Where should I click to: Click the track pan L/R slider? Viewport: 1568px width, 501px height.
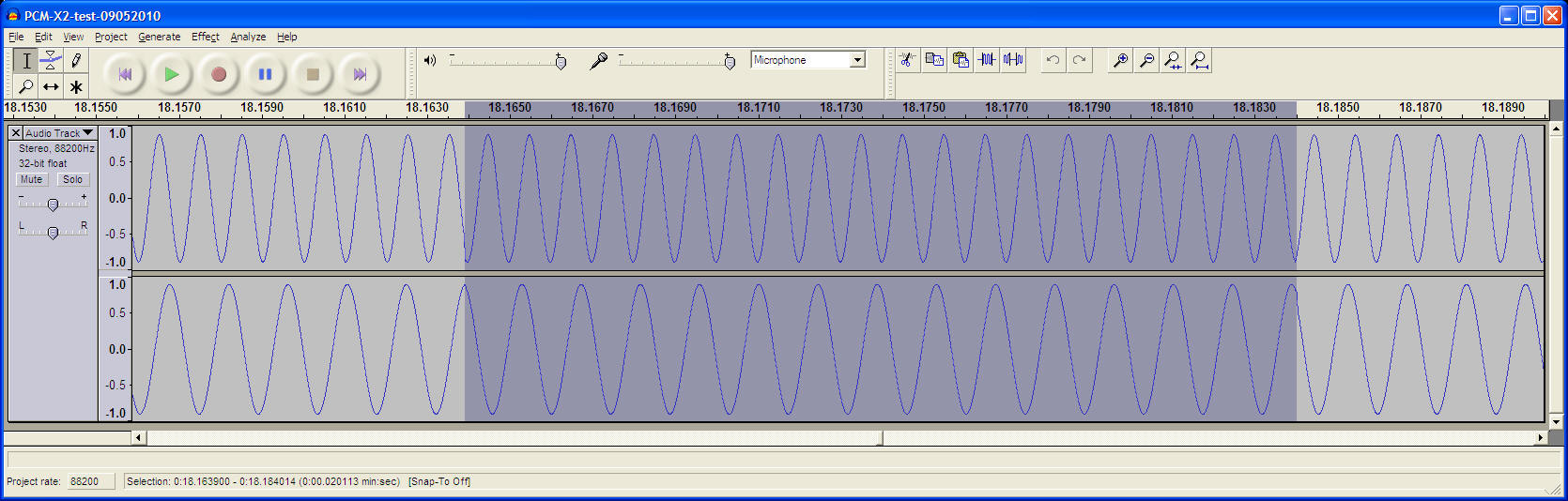click(53, 232)
